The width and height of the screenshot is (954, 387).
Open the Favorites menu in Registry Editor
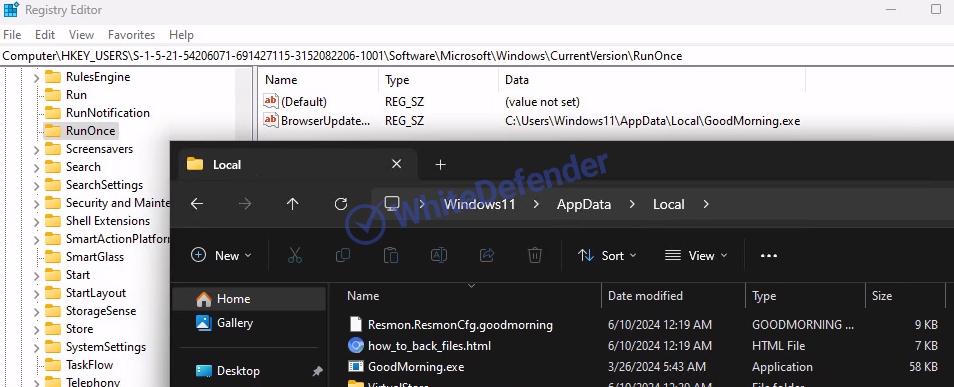click(x=131, y=35)
